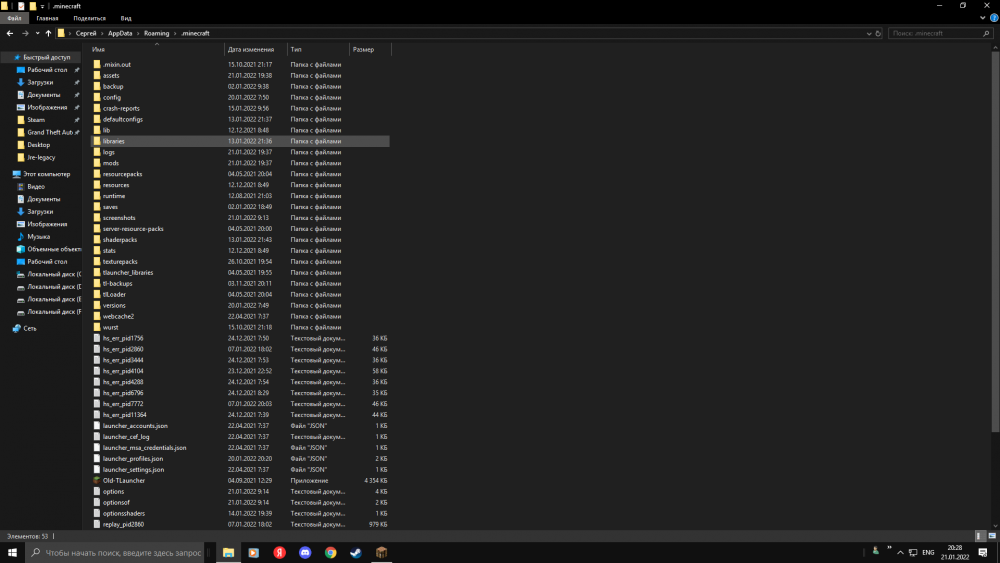Open Grand Theft Auto folder in sidebar

(x=49, y=133)
